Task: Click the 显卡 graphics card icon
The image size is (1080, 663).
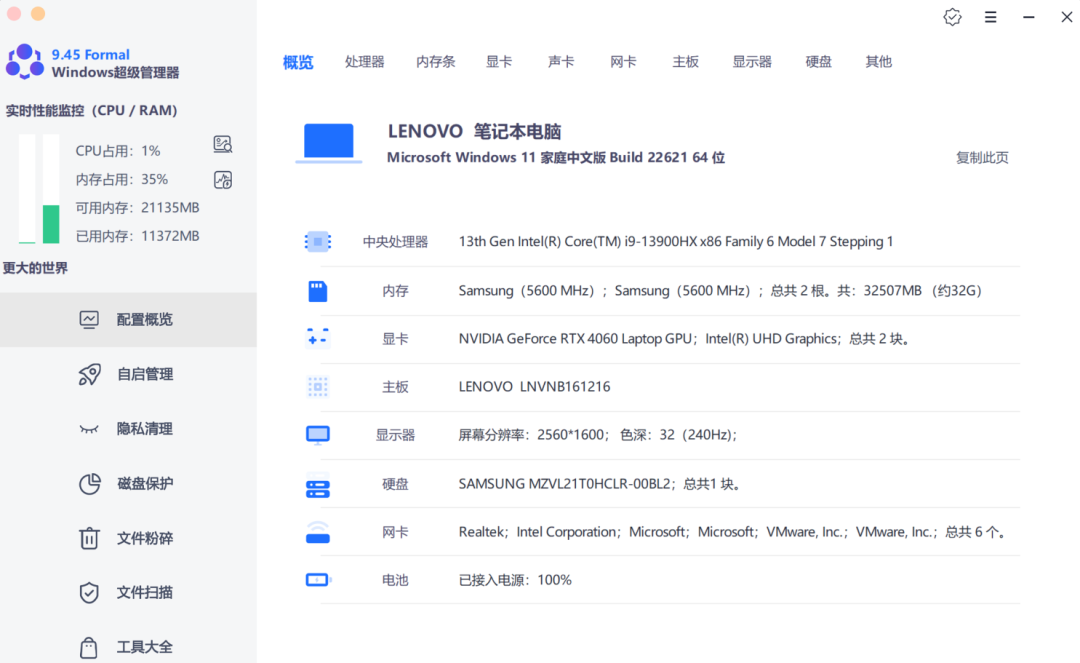Action: pyautogui.click(x=317, y=338)
